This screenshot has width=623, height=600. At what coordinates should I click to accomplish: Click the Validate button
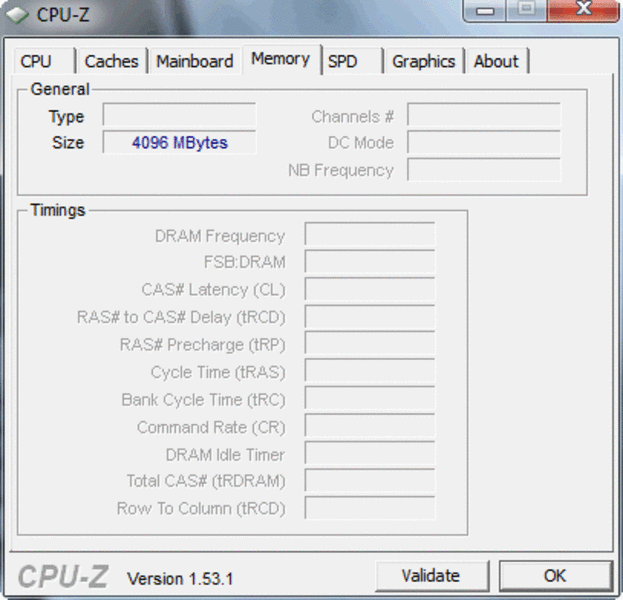pos(431,576)
